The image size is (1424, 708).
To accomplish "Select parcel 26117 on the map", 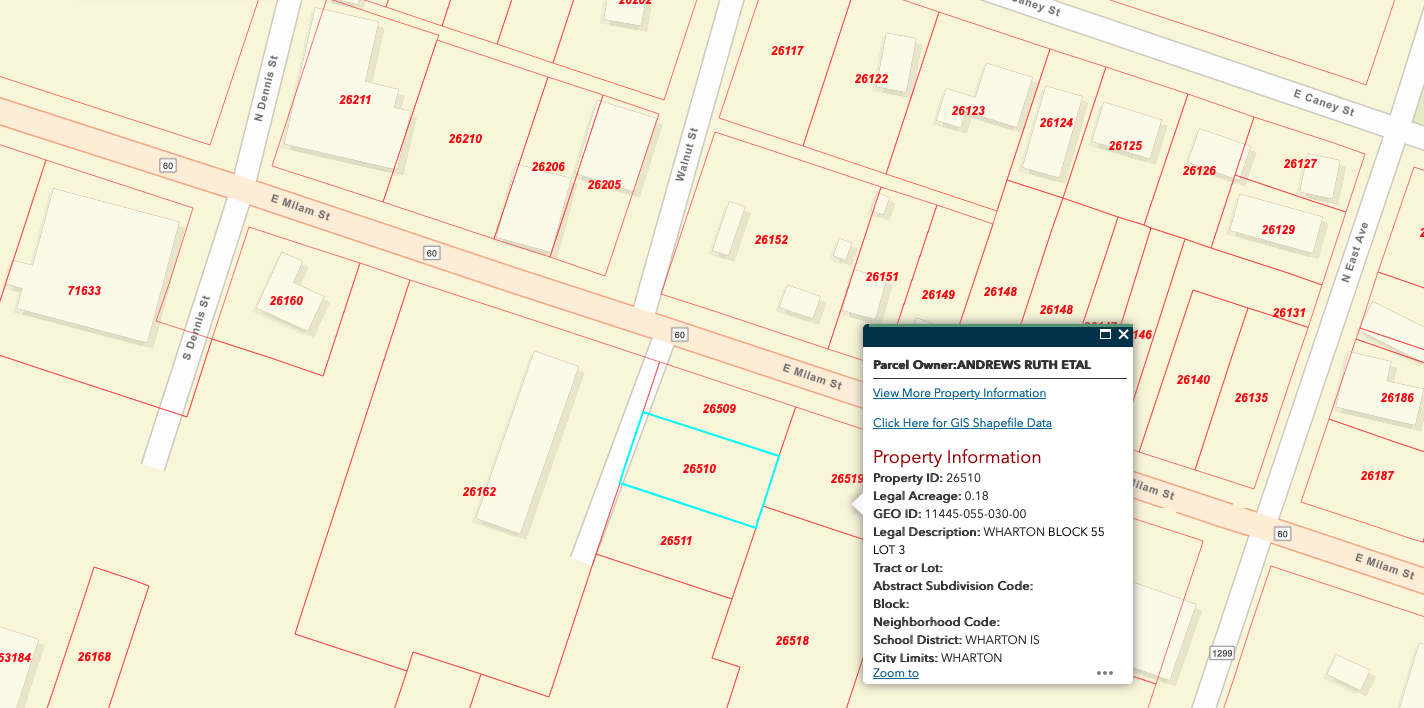I will click(x=787, y=51).
